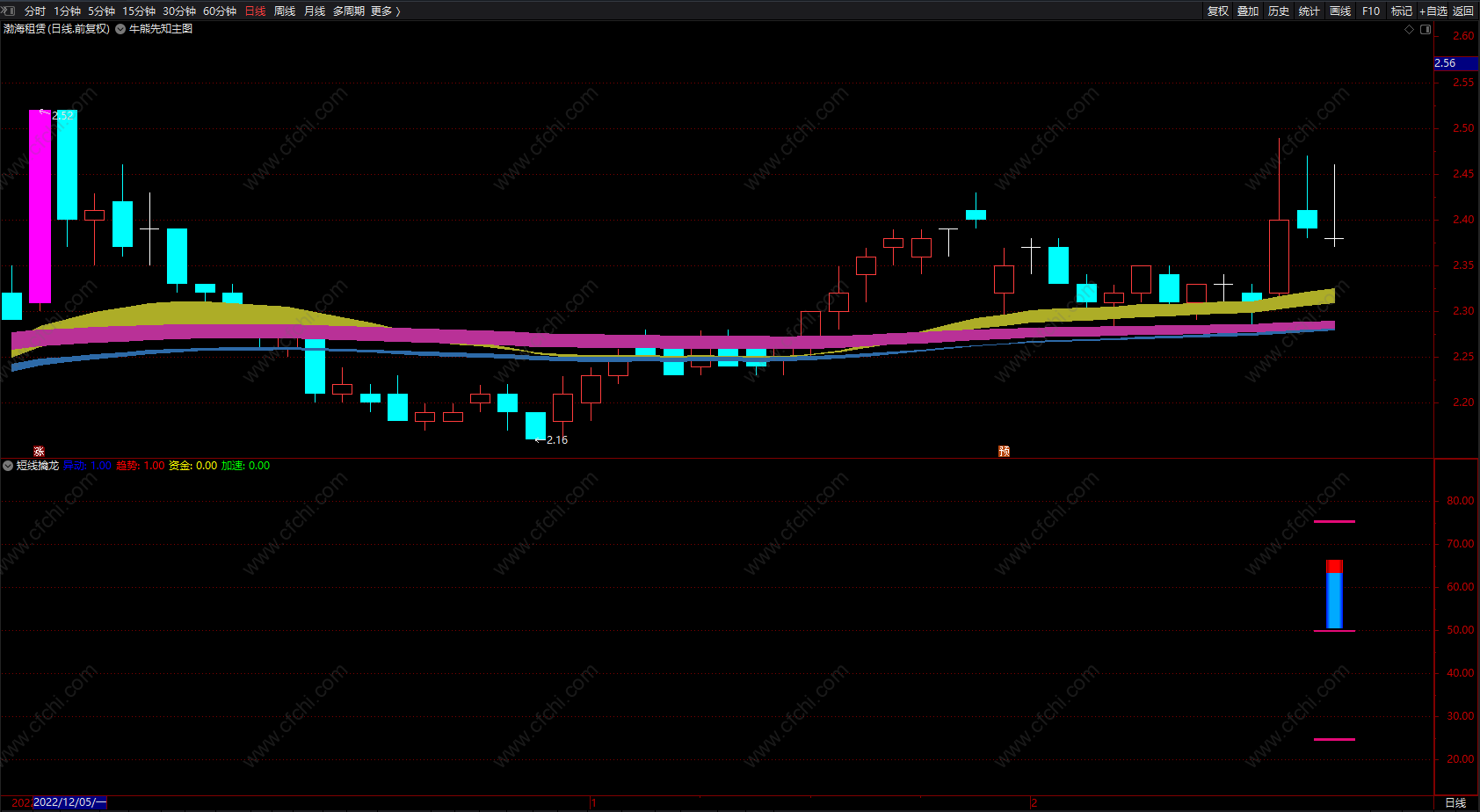Open the 多周期 multi-period view
The height and width of the screenshot is (812, 1480).
pos(349,11)
